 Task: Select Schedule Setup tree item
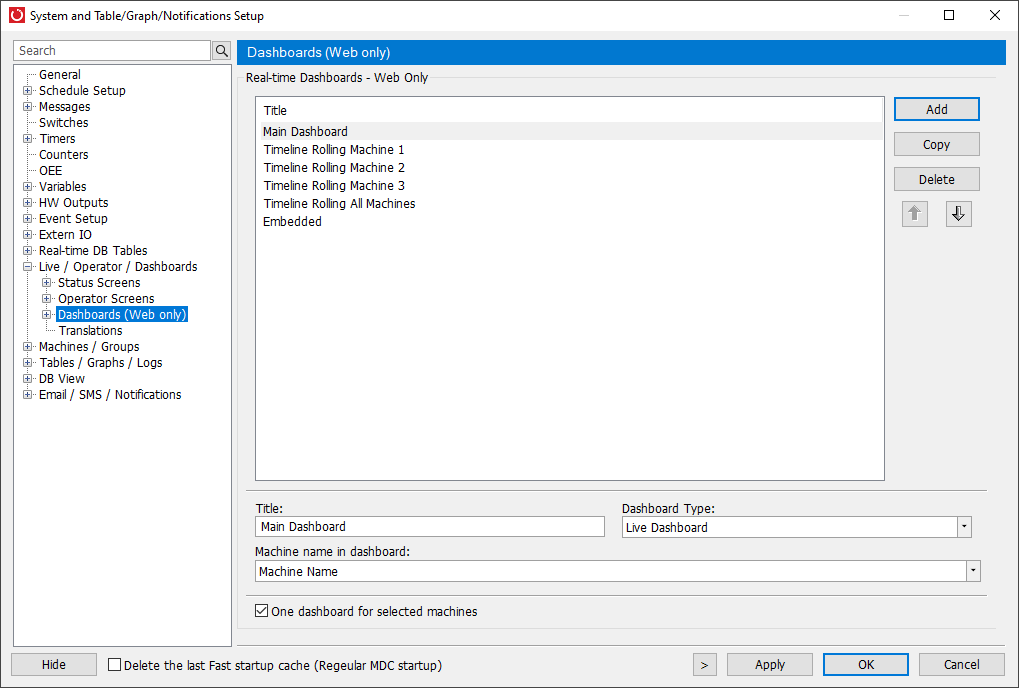(82, 90)
